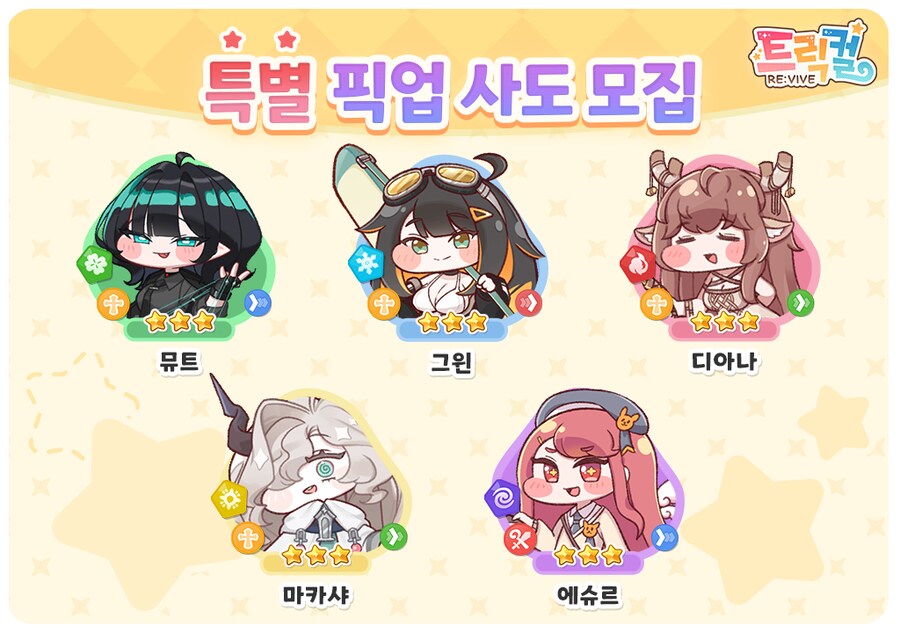Click the yellow sun element icon on 마카샤

pos(230,499)
